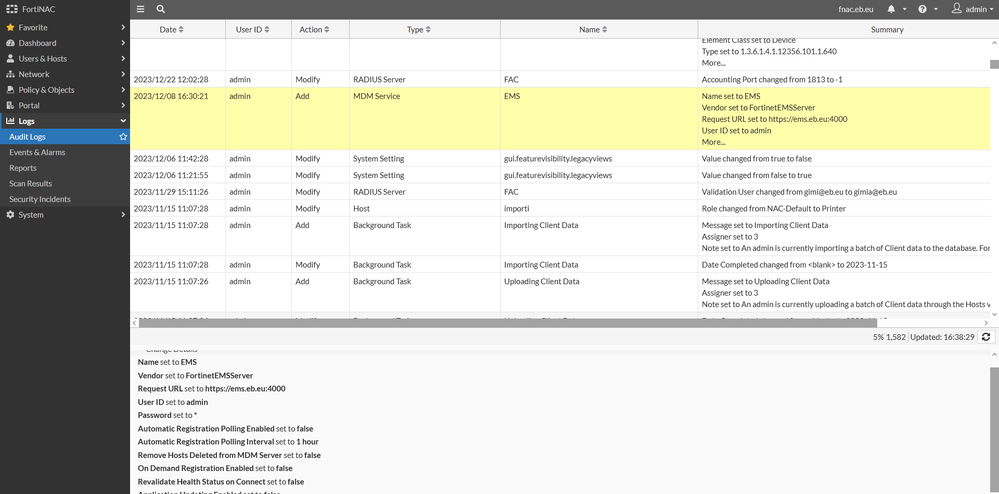Open the search magnifier icon
This screenshot has height=494, width=999.
coord(160,9)
